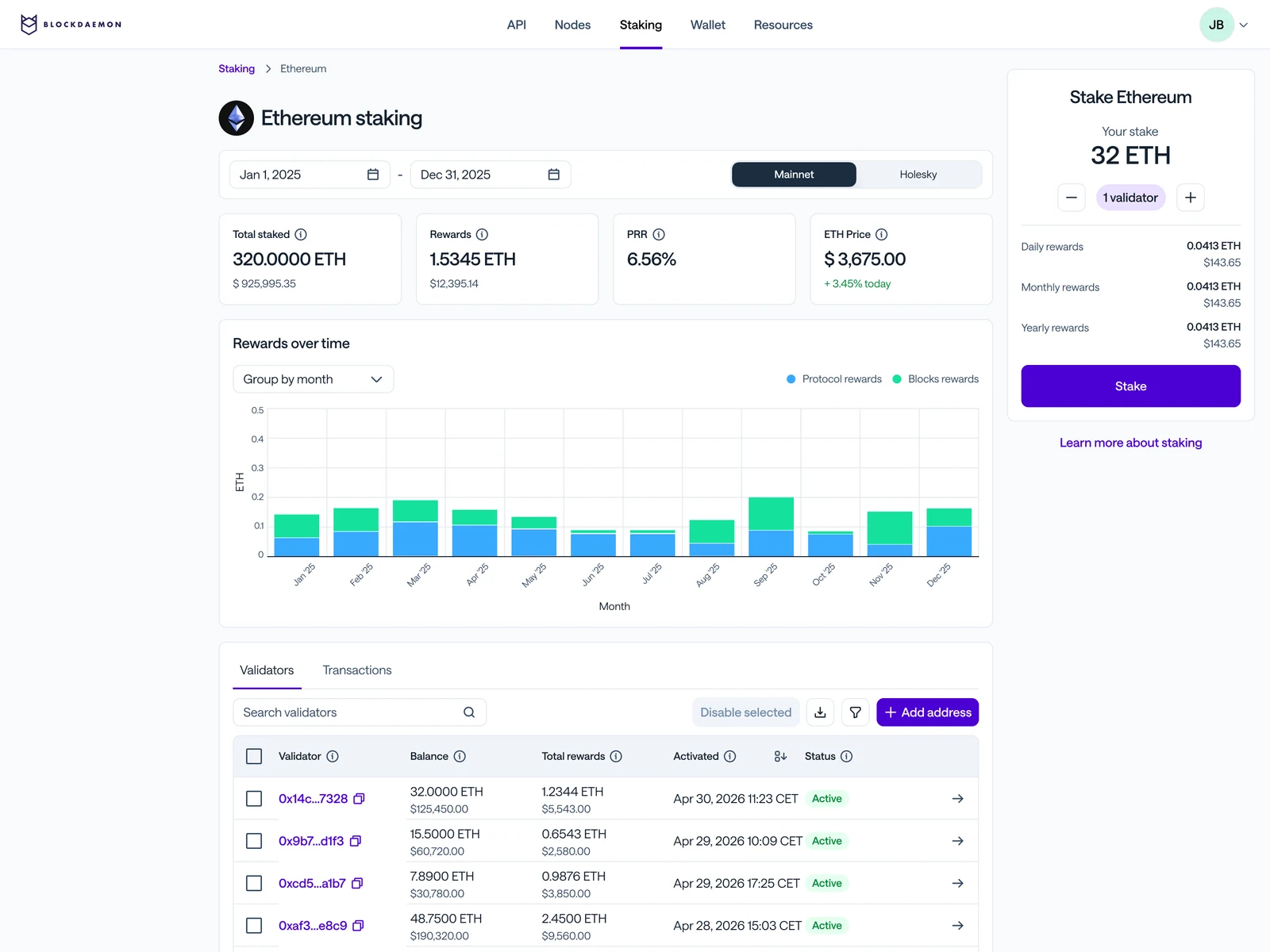Show info for ETH Price
The image size is (1270, 952).
[882, 235]
